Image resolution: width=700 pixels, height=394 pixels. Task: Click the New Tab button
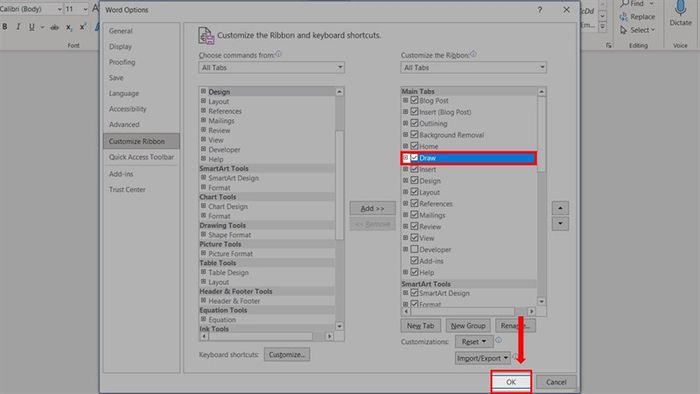point(421,326)
